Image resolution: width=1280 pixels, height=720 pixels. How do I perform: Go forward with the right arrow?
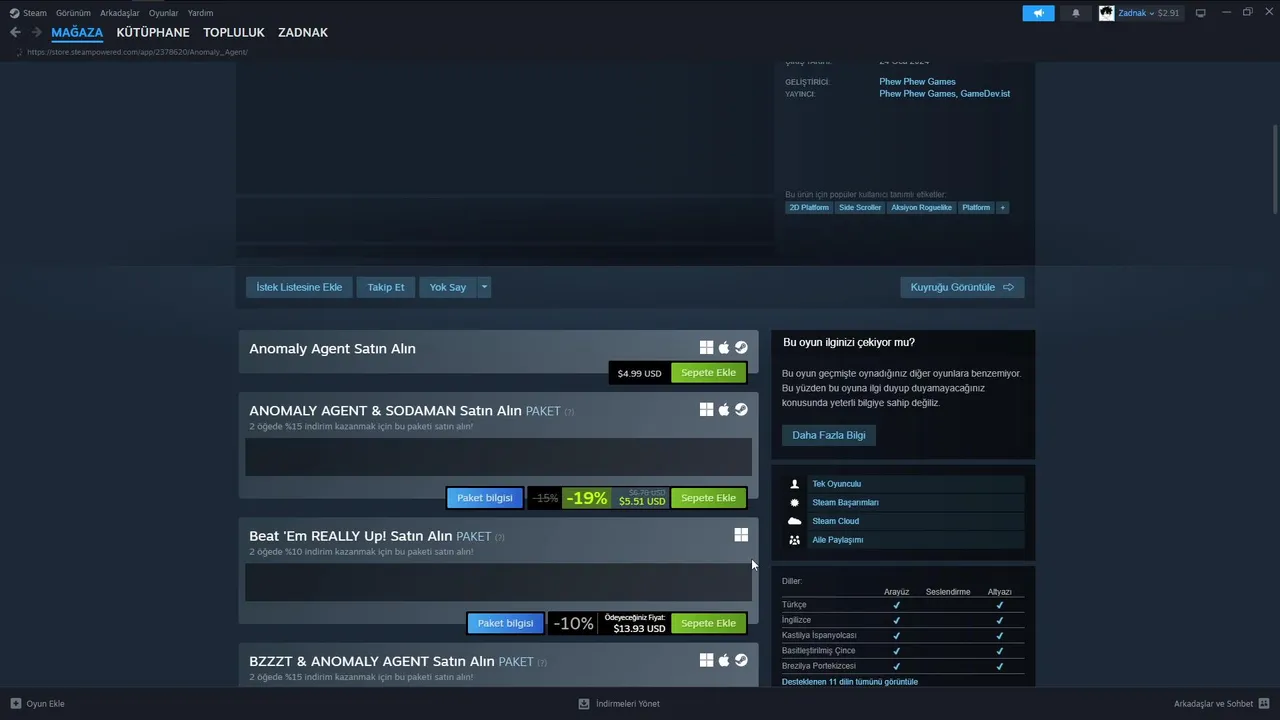[x=36, y=32]
